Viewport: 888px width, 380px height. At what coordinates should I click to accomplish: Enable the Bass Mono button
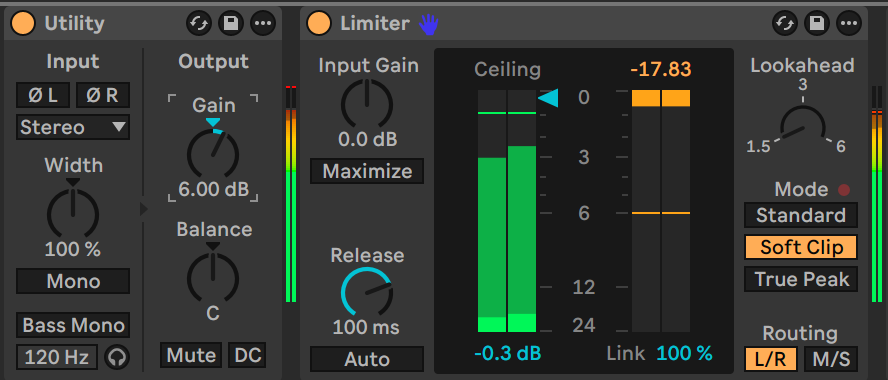[x=73, y=325]
